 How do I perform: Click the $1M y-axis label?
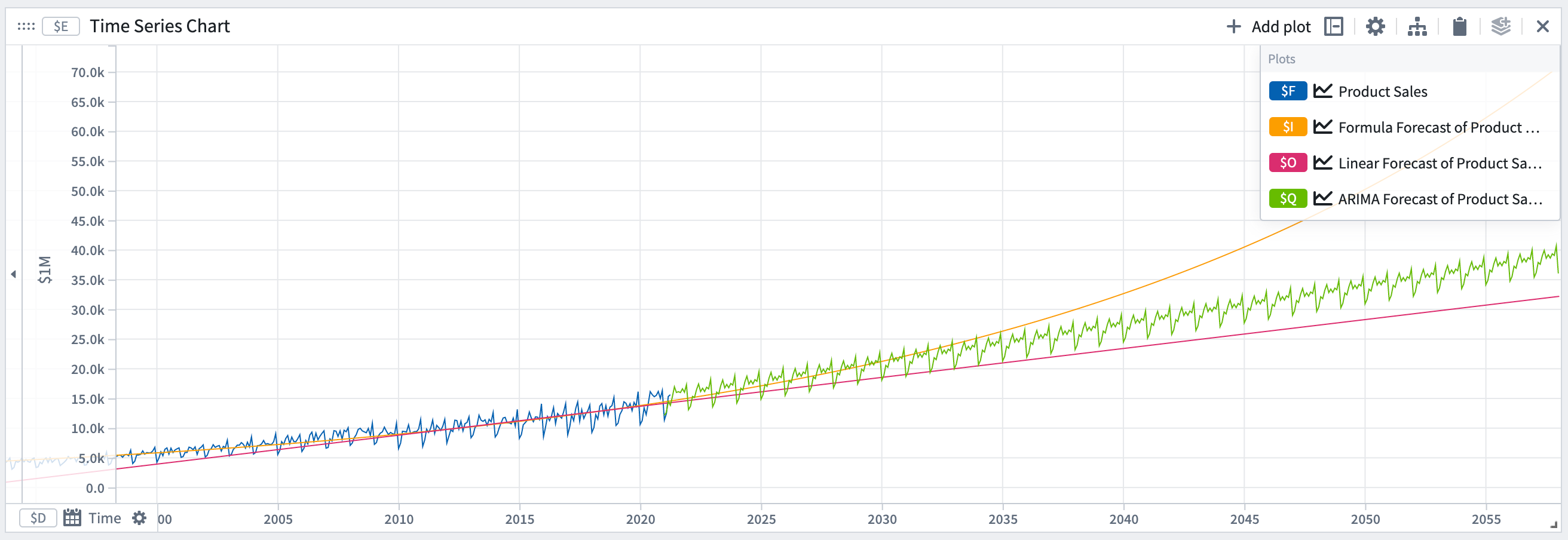click(x=44, y=269)
